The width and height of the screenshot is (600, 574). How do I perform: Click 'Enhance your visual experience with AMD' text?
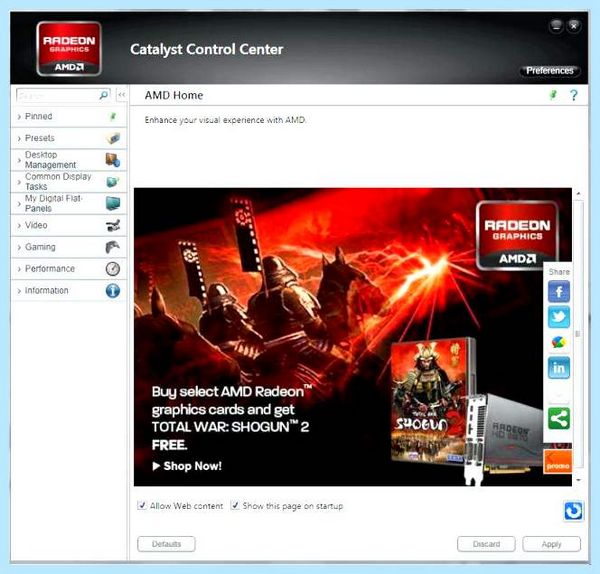pyautogui.click(x=226, y=120)
